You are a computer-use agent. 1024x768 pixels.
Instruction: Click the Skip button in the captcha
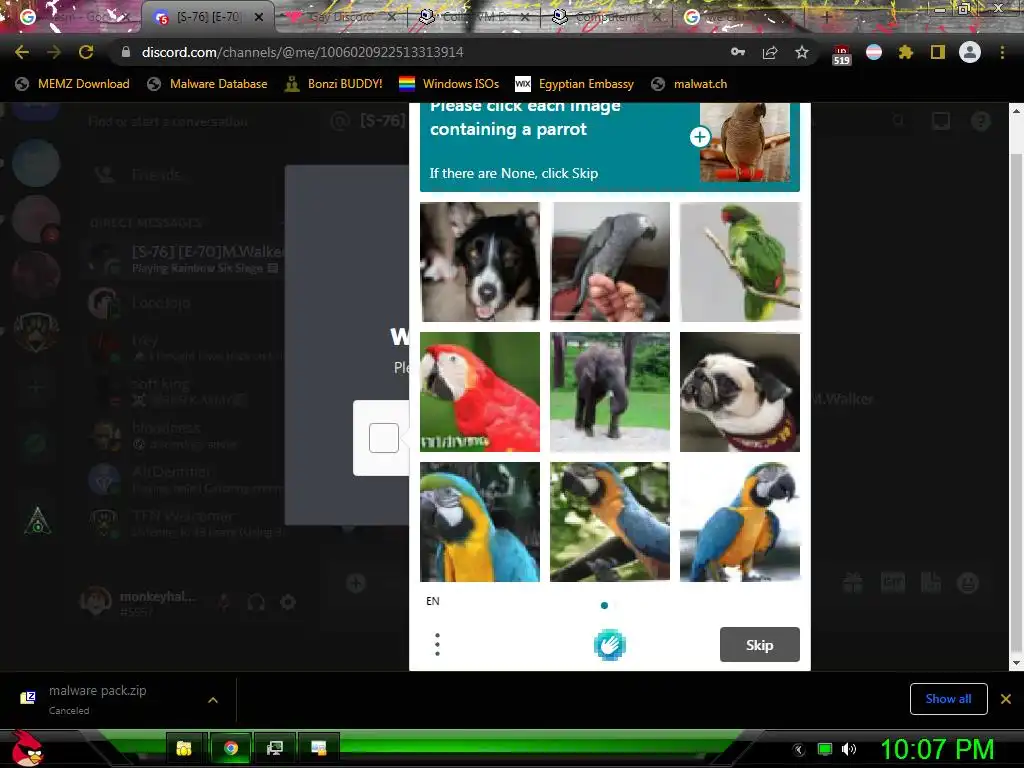[x=760, y=645]
